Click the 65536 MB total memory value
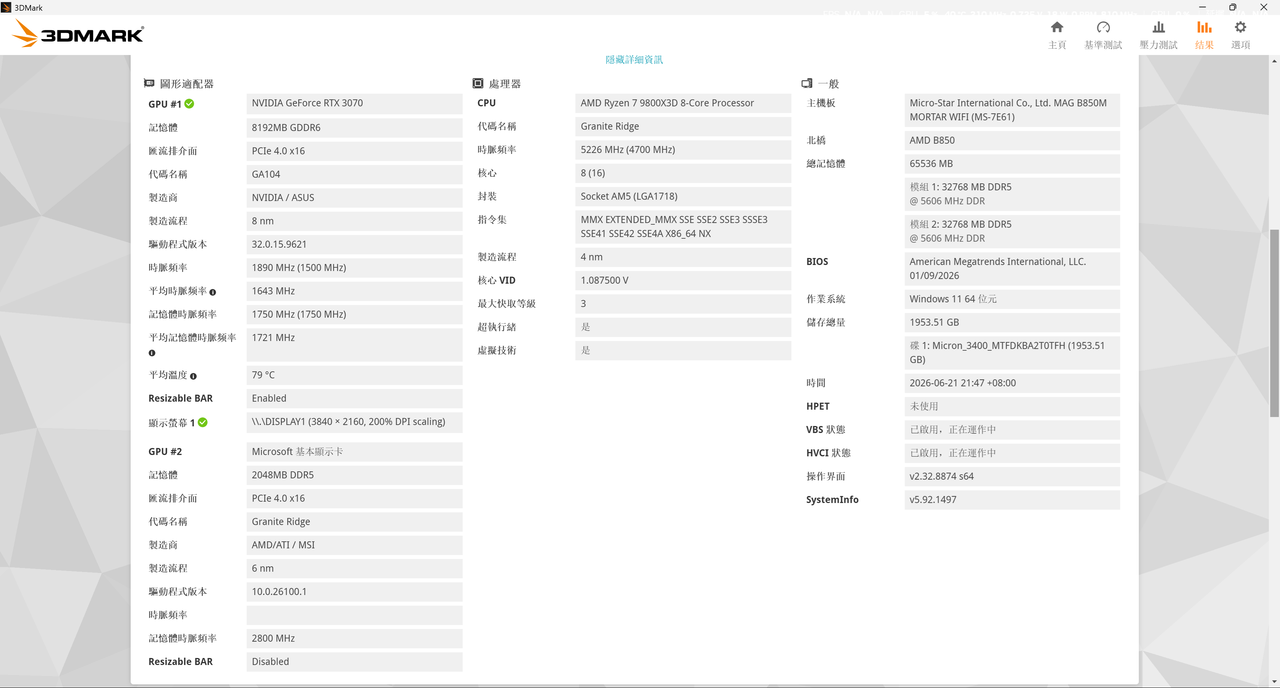 pos(1012,164)
